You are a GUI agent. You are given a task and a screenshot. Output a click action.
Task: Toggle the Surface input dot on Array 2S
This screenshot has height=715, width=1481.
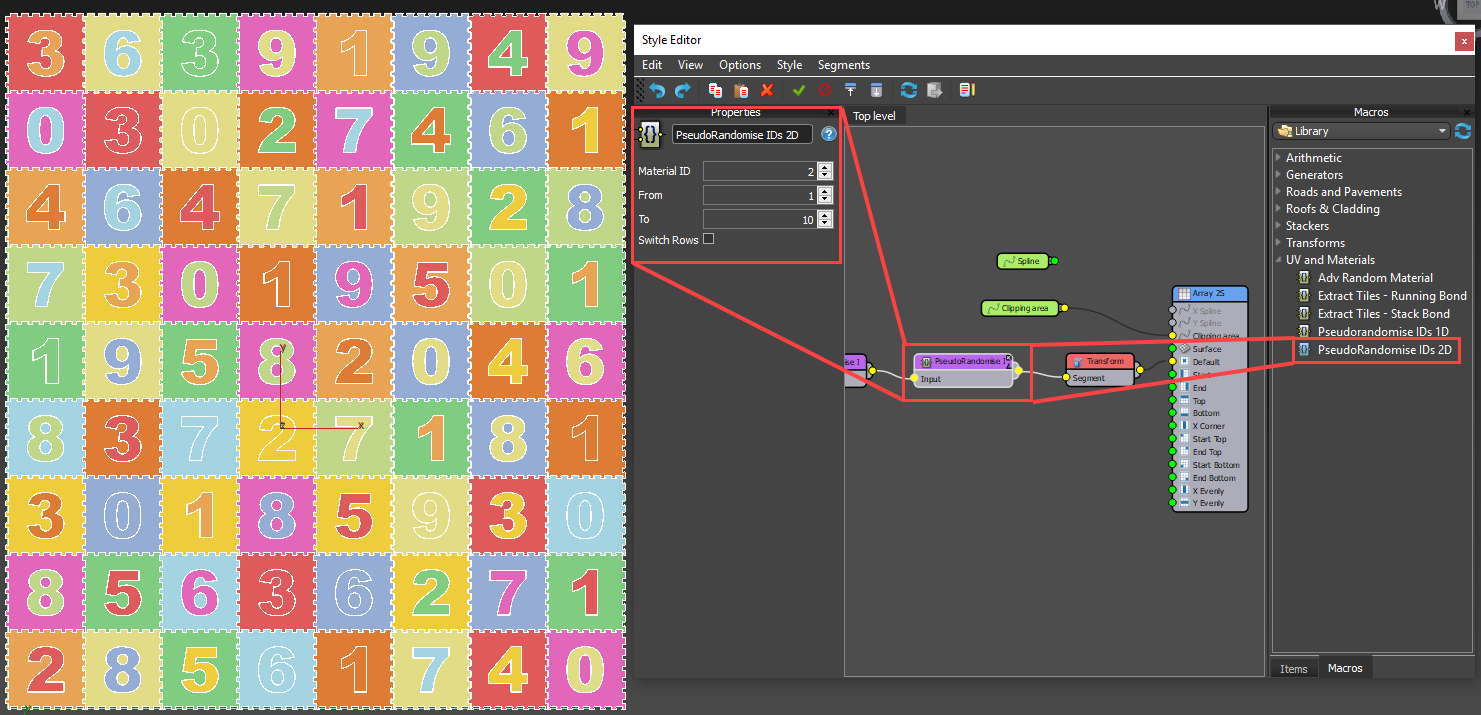click(x=1173, y=348)
